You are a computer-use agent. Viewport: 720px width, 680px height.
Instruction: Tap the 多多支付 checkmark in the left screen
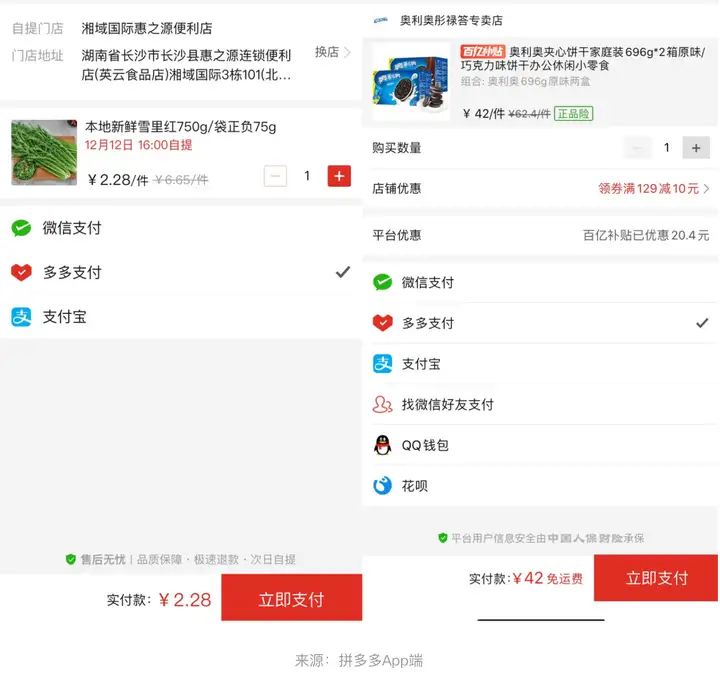(343, 272)
